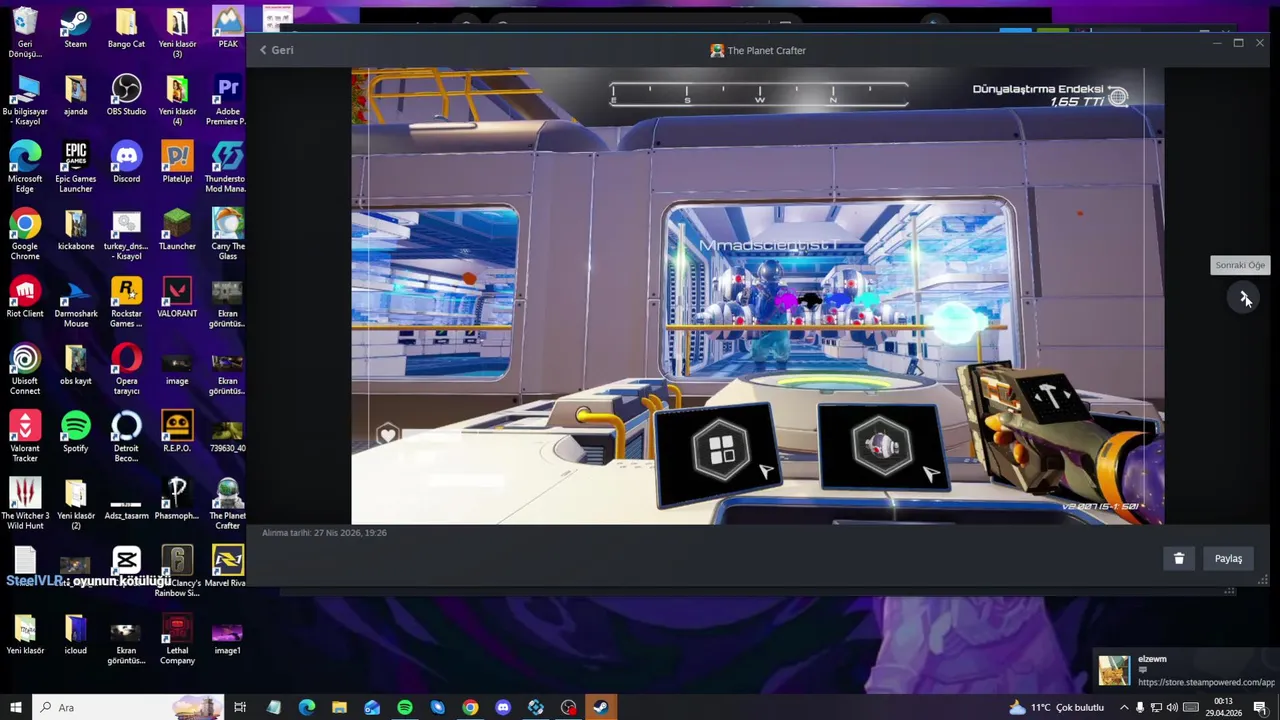Open the Bu bilgisayar shortcut
The height and width of the screenshot is (720, 1280).
(25, 100)
